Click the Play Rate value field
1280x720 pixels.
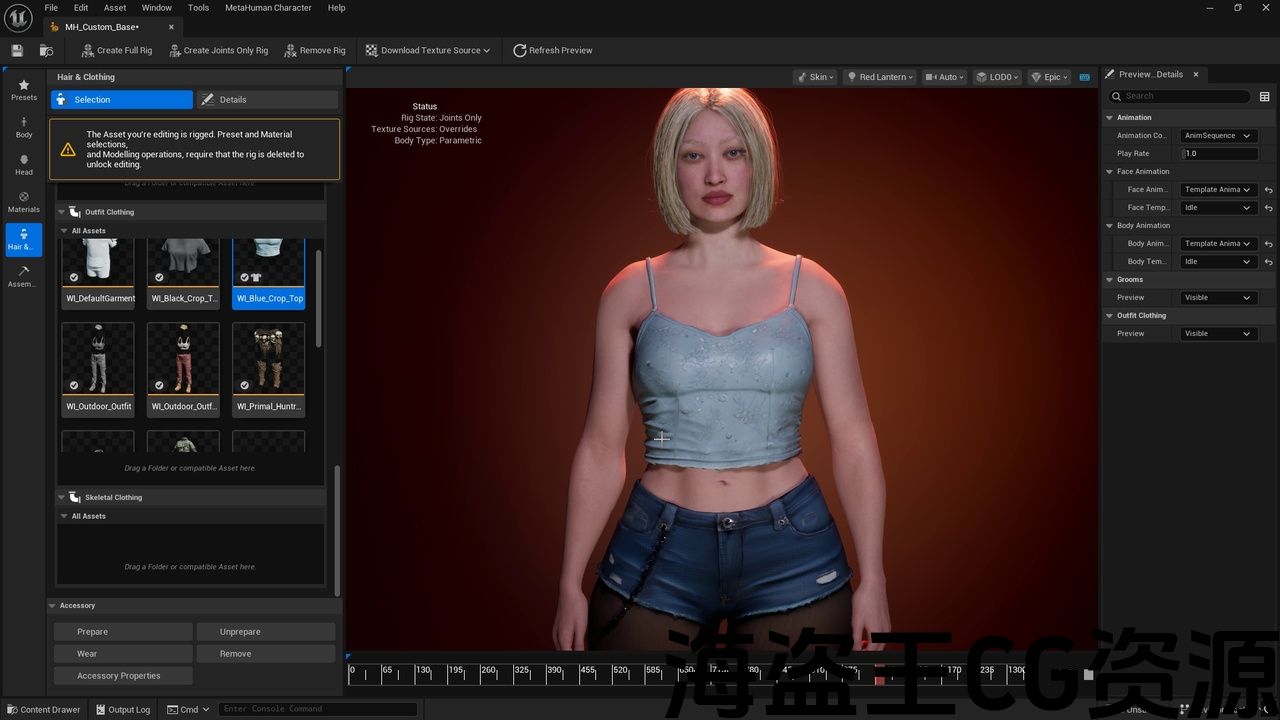1220,154
